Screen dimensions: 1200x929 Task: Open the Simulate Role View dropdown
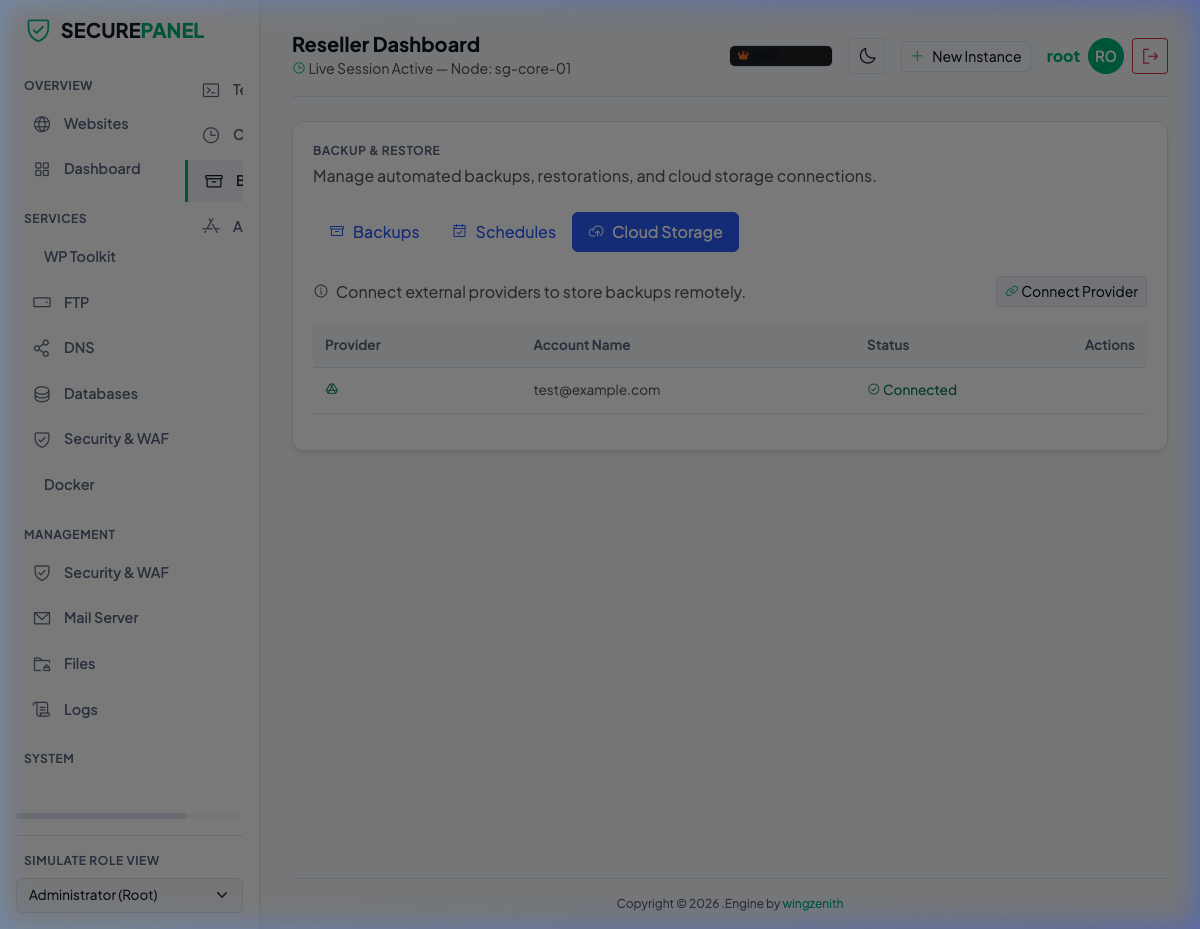click(129, 895)
